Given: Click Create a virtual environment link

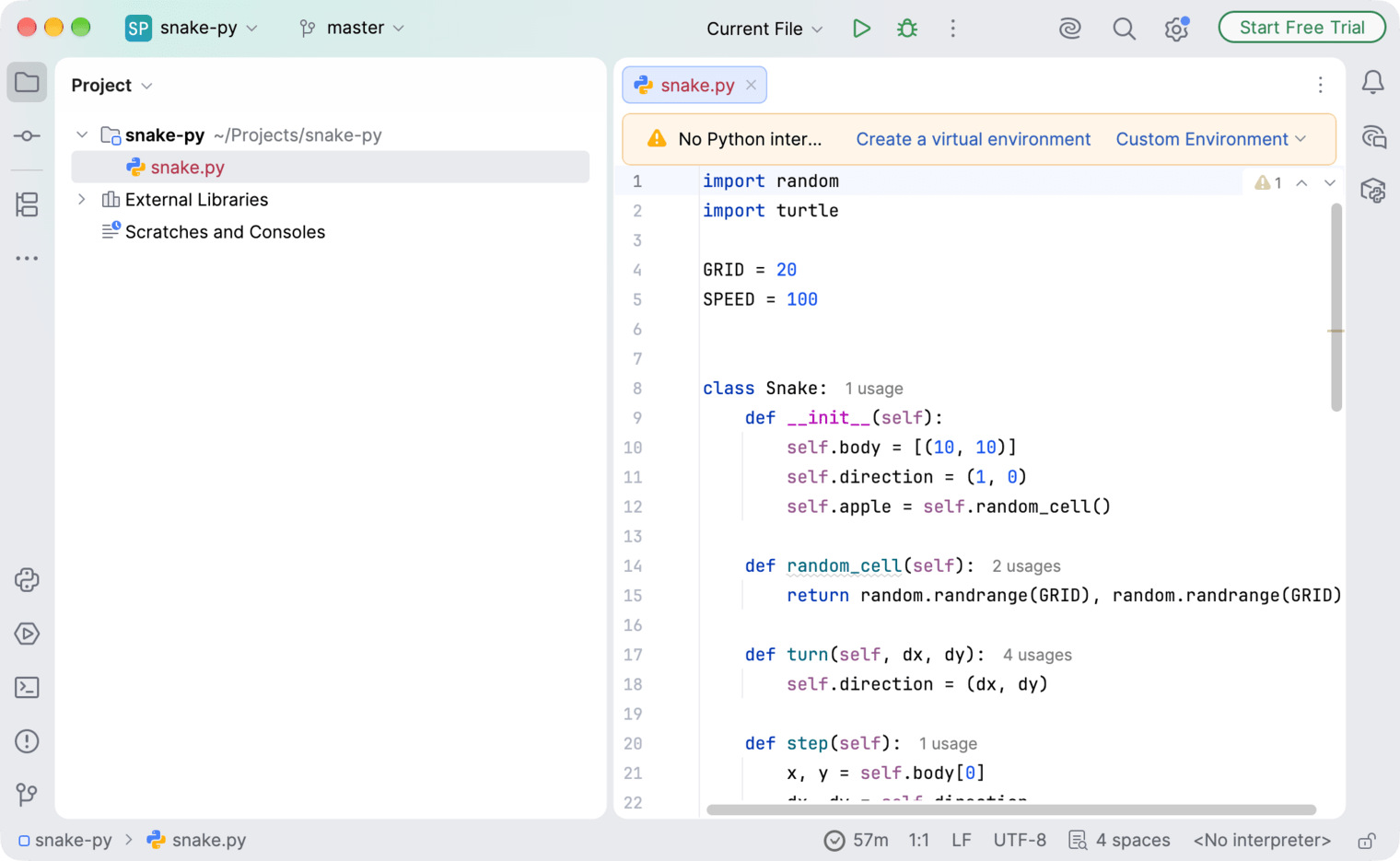Looking at the screenshot, I should pos(973,139).
